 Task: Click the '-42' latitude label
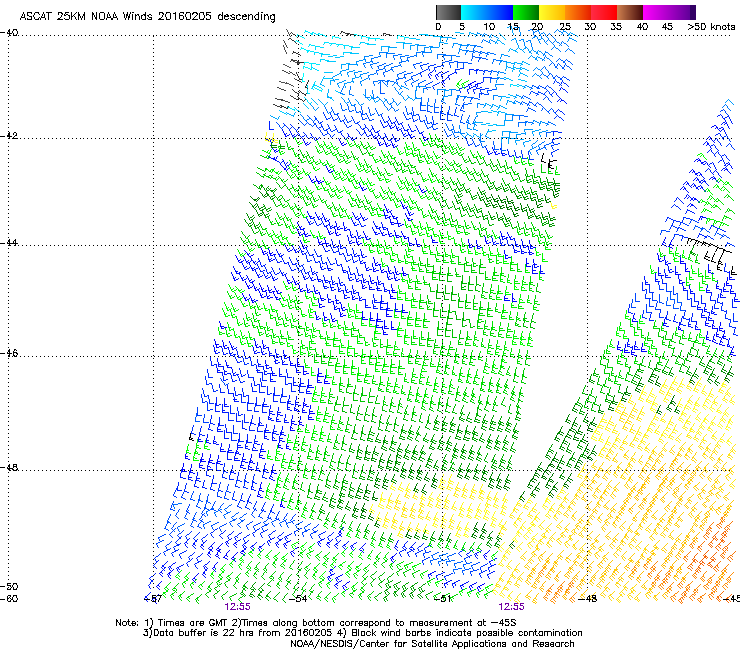[x=9, y=136]
